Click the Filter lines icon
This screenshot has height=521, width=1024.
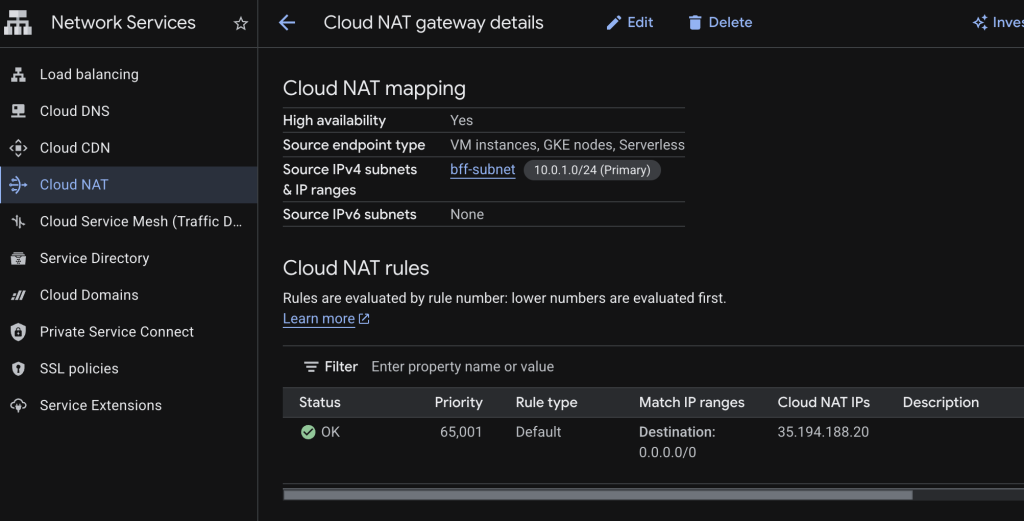(x=311, y=367)
